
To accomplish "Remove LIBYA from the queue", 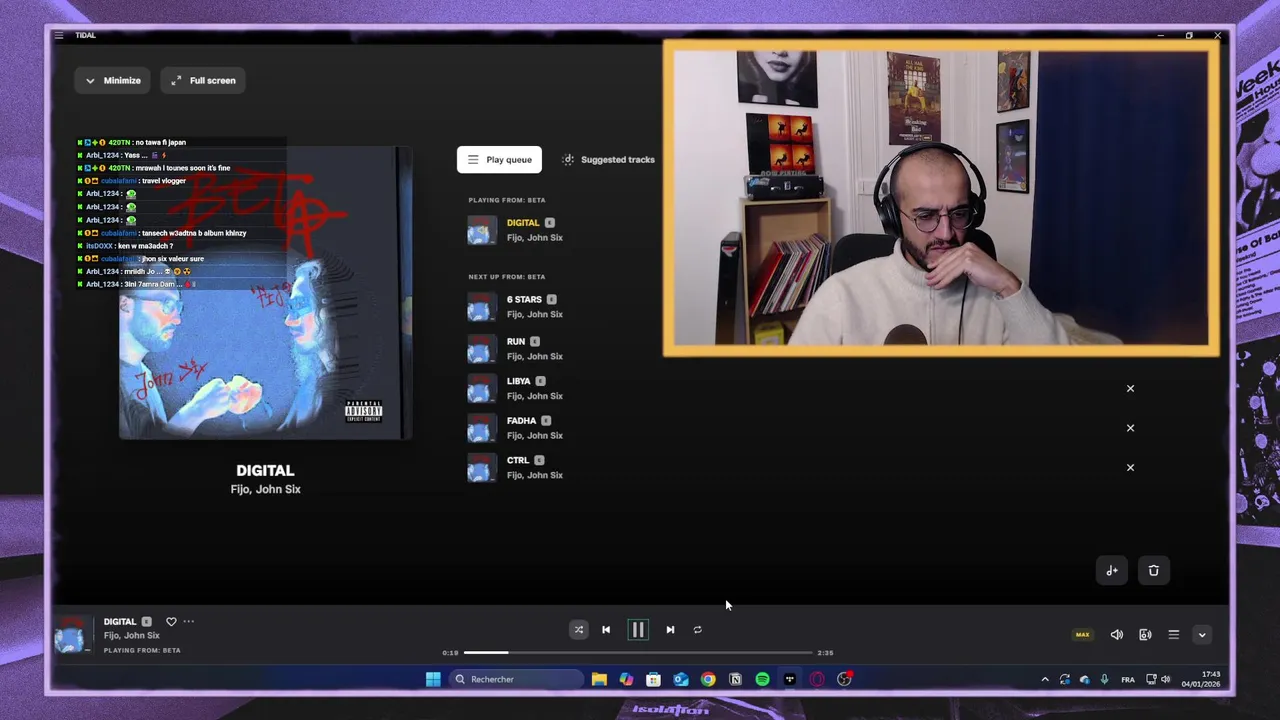I will (x=1131, y=388).
